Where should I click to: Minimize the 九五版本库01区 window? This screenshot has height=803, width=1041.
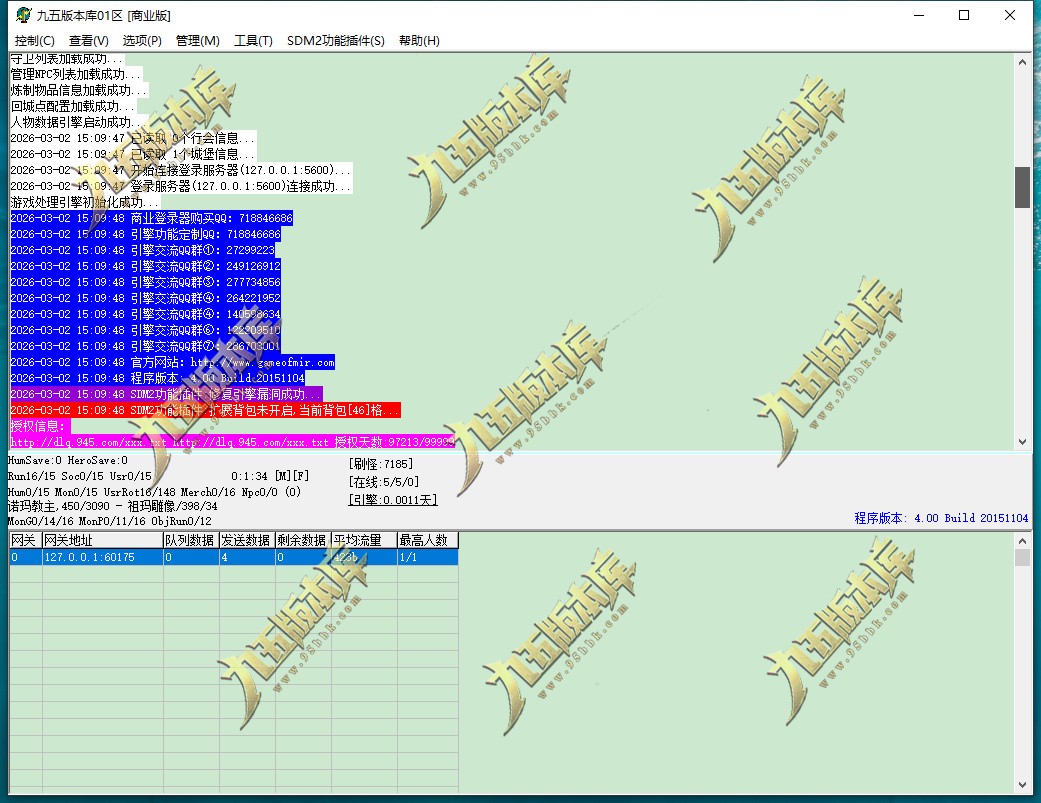[x=919, y=15]
